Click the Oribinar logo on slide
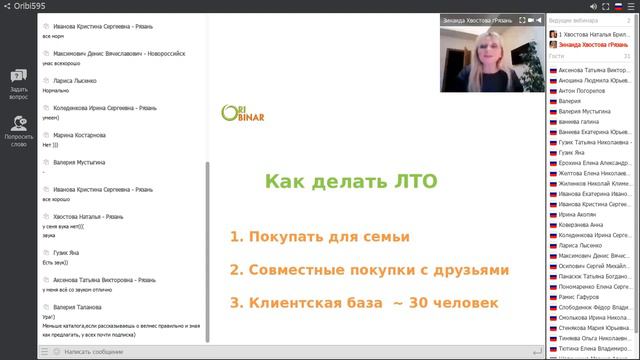This screenshot has width=640, height=360. [242, 113]
